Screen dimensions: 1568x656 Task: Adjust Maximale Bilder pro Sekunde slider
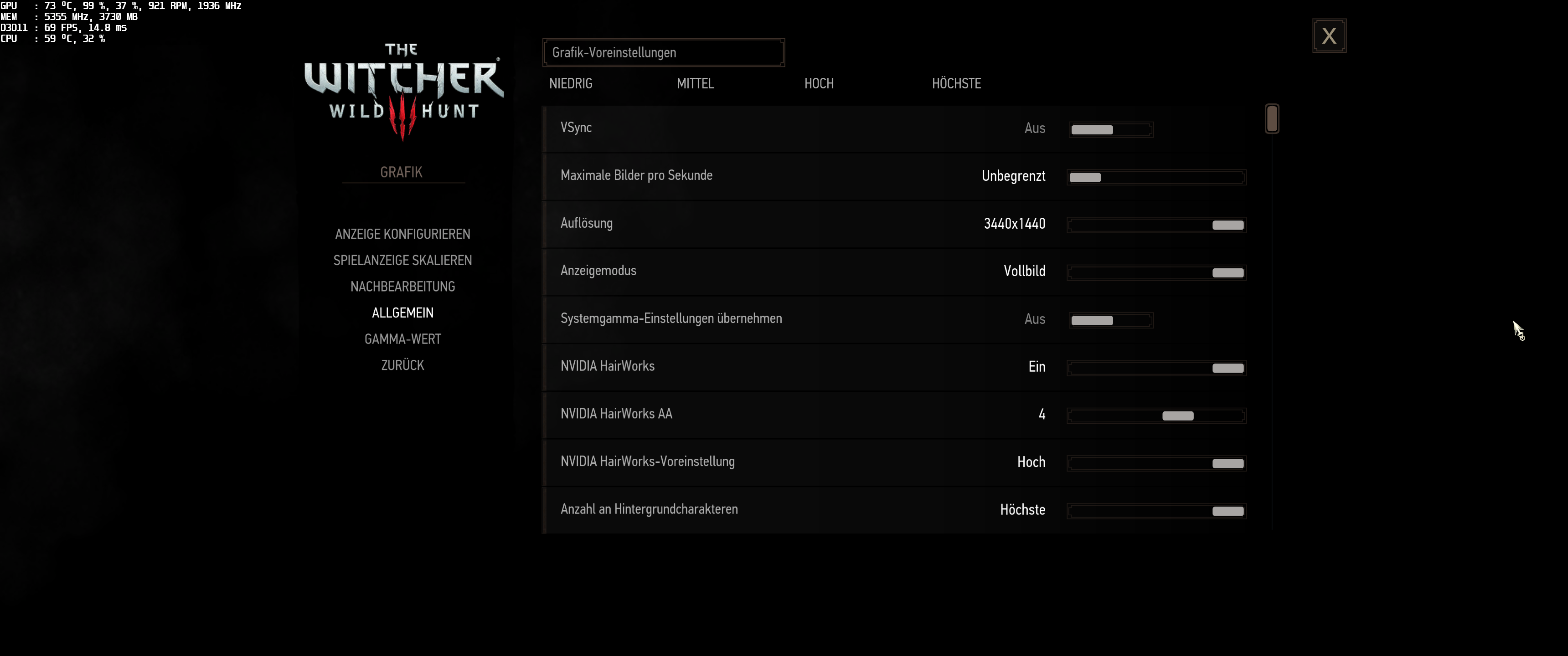(1156, 178)
